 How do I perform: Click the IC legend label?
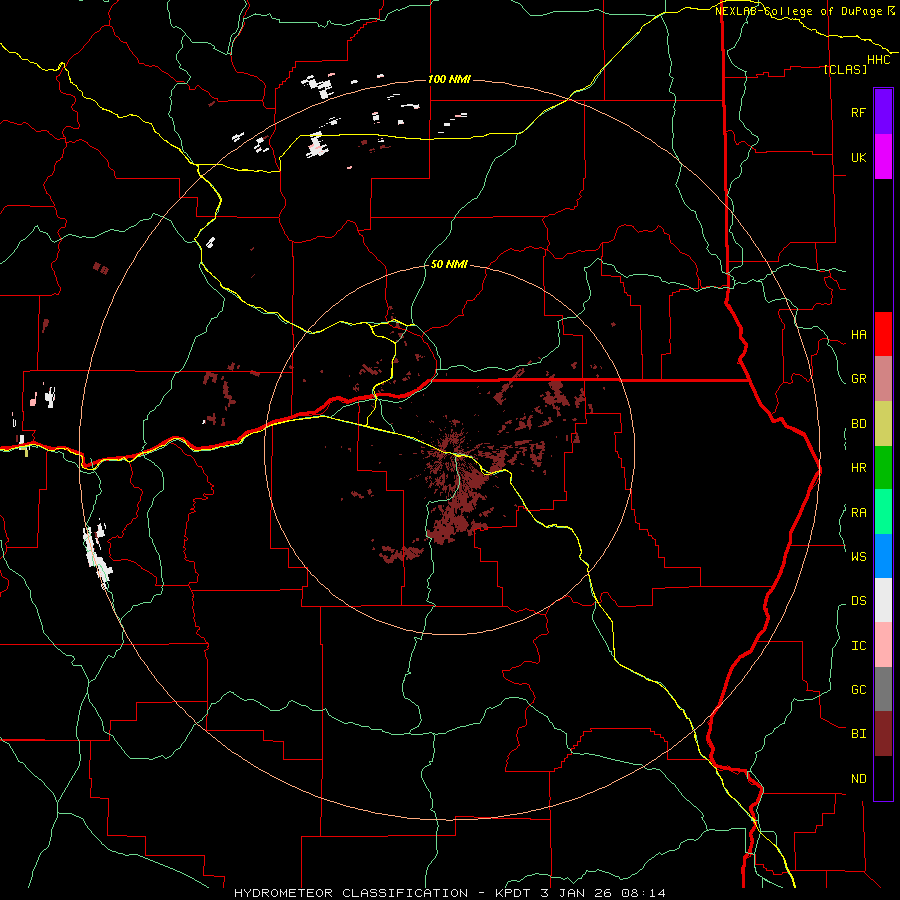[858, 646]
